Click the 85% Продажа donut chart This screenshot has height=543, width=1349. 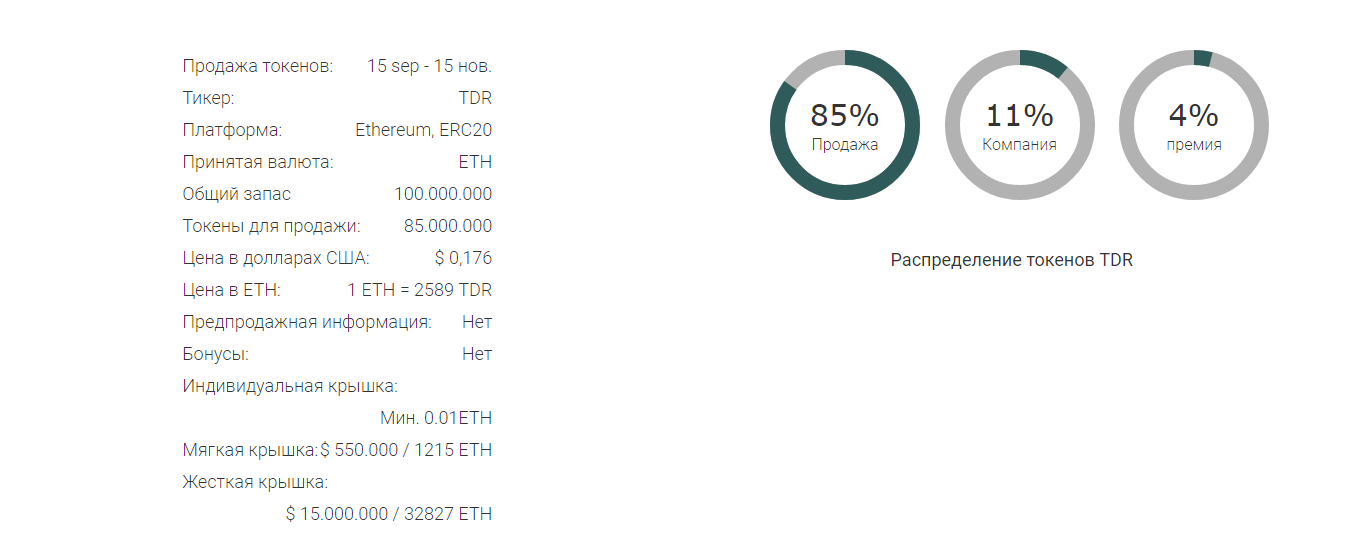[844, 125]
